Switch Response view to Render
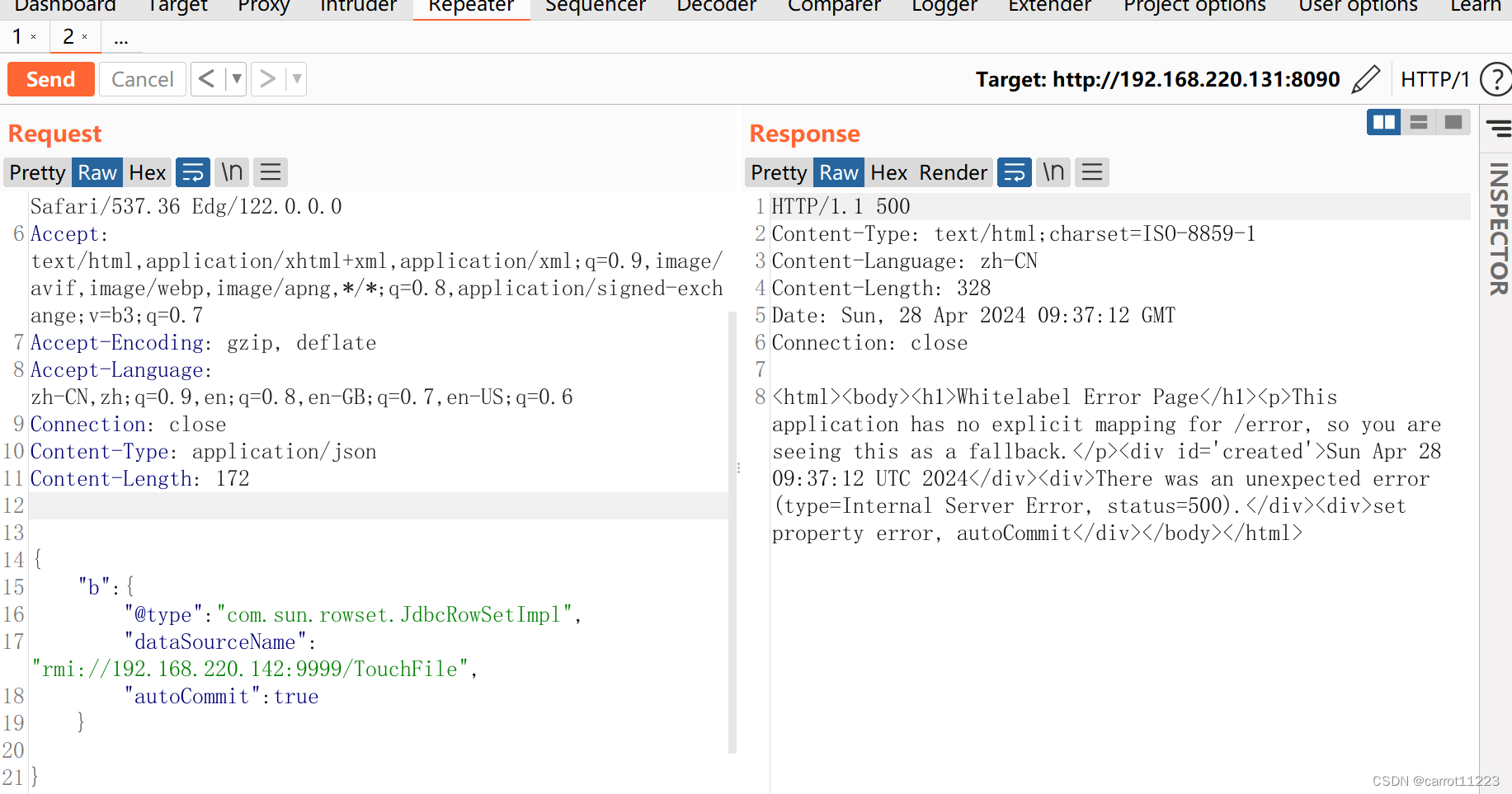 (954, 172)
